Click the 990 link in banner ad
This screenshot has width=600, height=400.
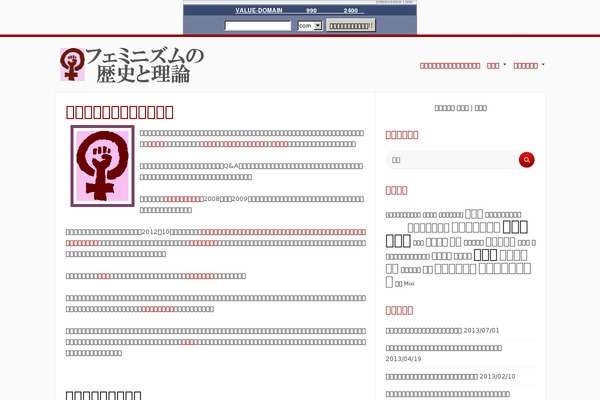click(311, 10)
